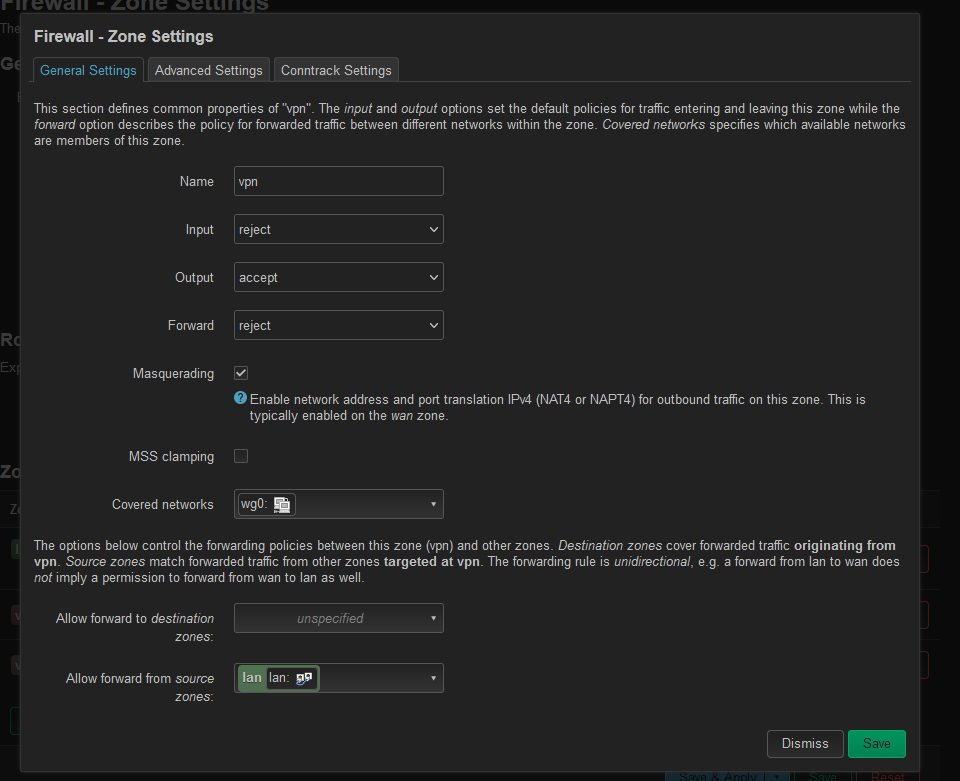The height and width of the screenshot is (781, 960).
Task: Click the Save button
Action: coord(876,744)
